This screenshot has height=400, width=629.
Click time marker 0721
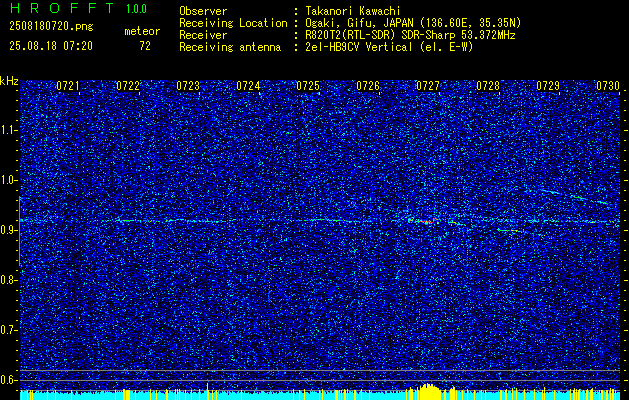click(x=68, y=86)
